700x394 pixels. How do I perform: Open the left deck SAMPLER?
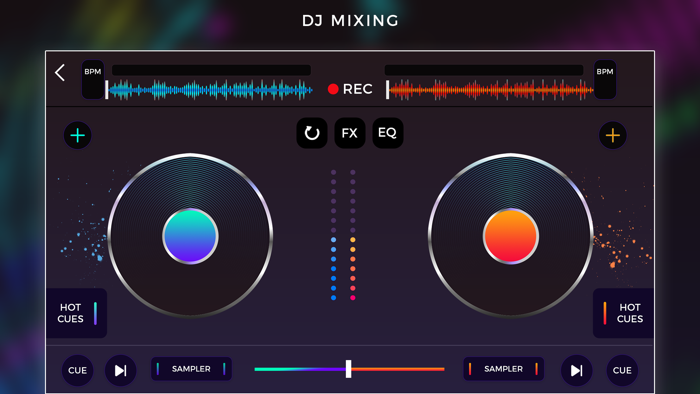coord(191,369)
